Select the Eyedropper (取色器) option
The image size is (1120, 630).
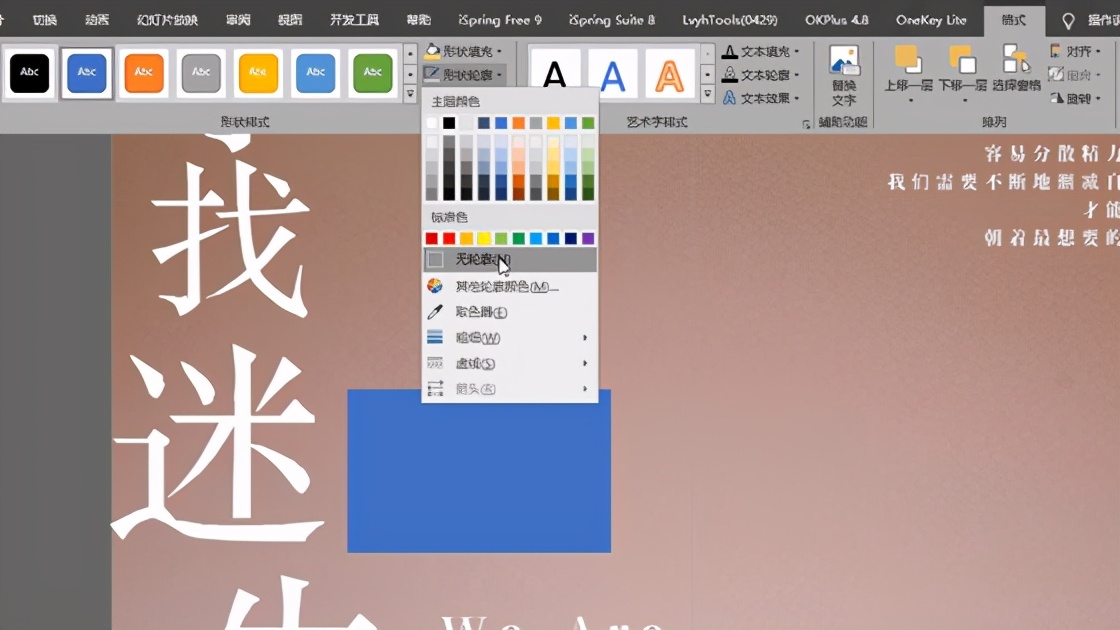pyautogui.click(x=510, y=312)
